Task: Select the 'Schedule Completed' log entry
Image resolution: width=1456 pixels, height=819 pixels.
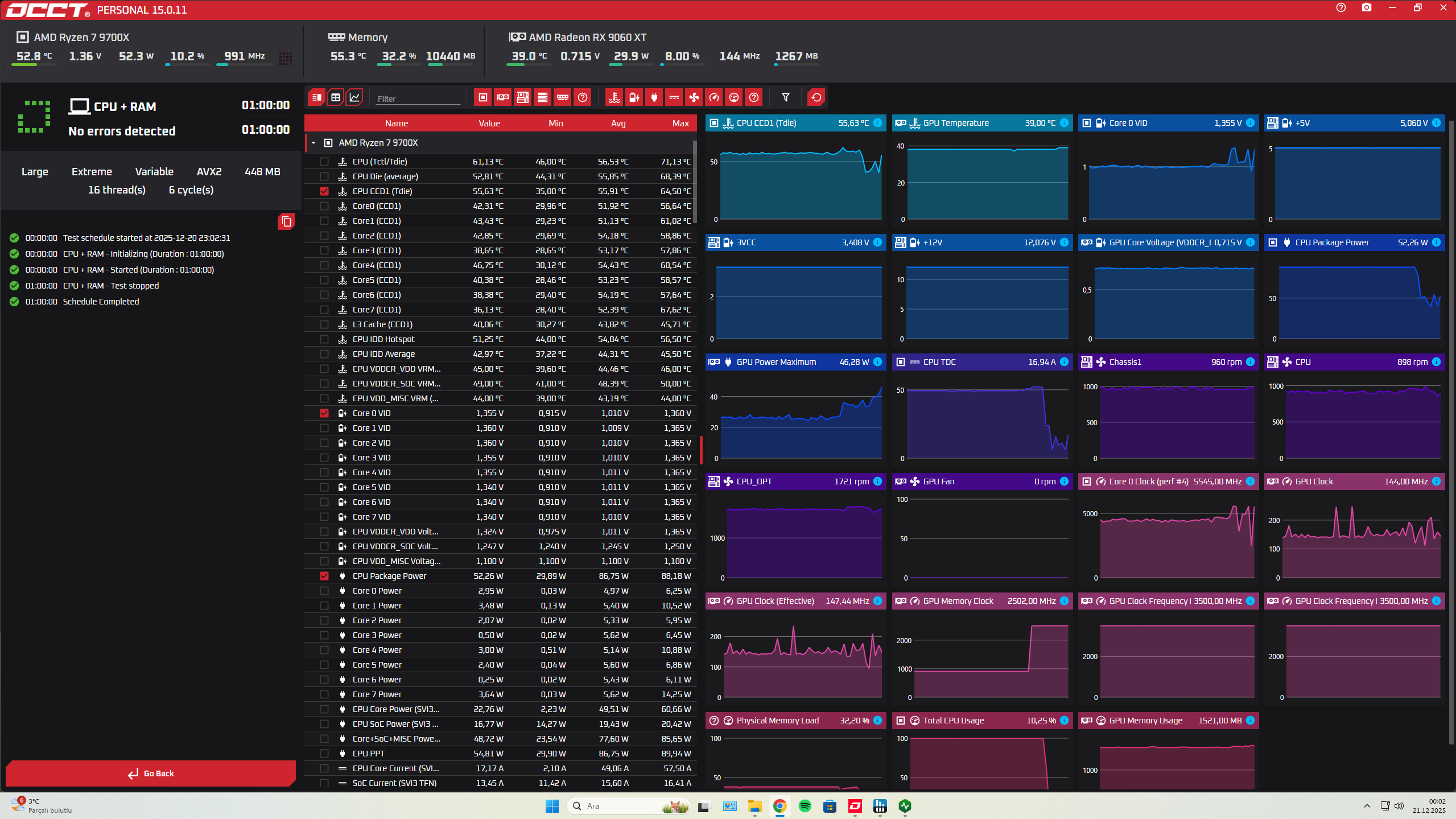Action: pos(101,302)
